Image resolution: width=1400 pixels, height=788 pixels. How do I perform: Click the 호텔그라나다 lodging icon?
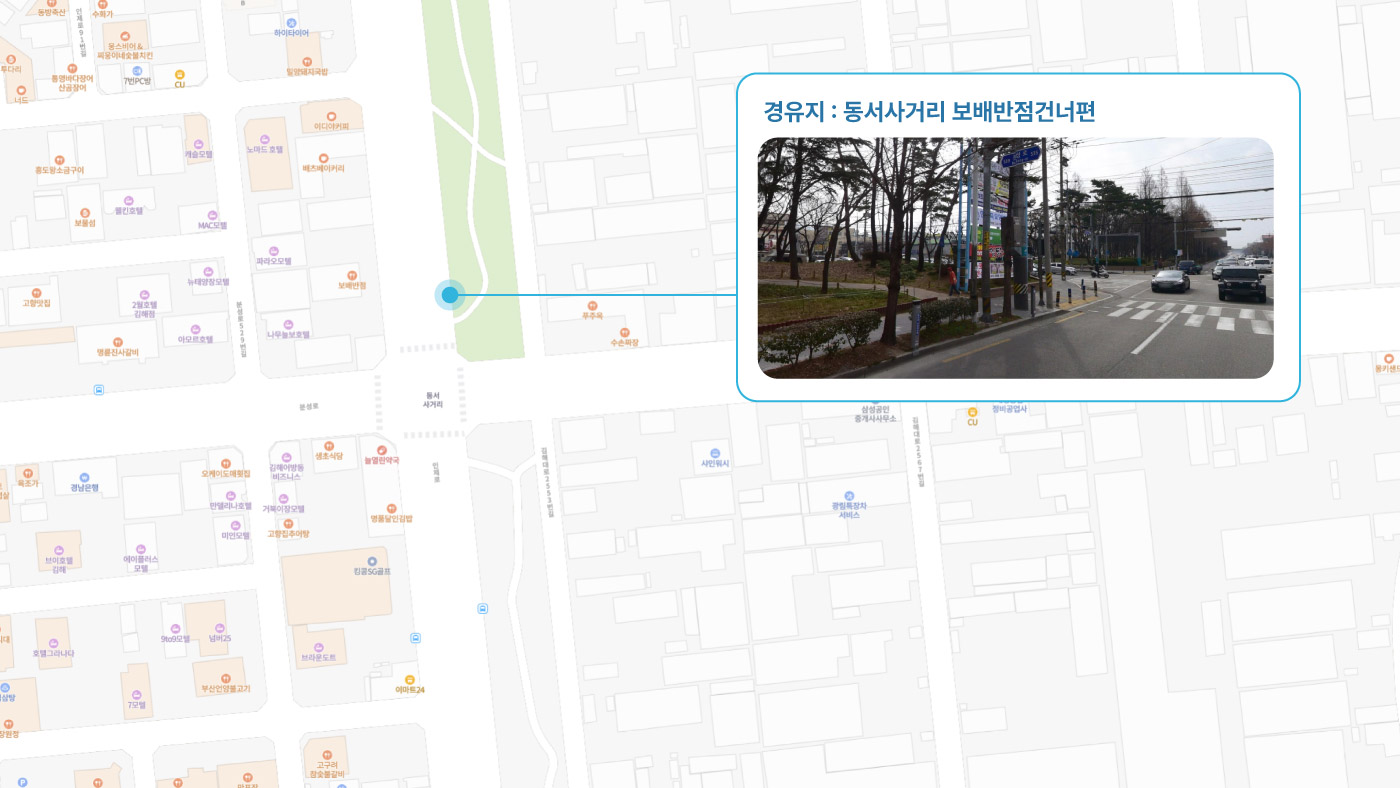53,642
